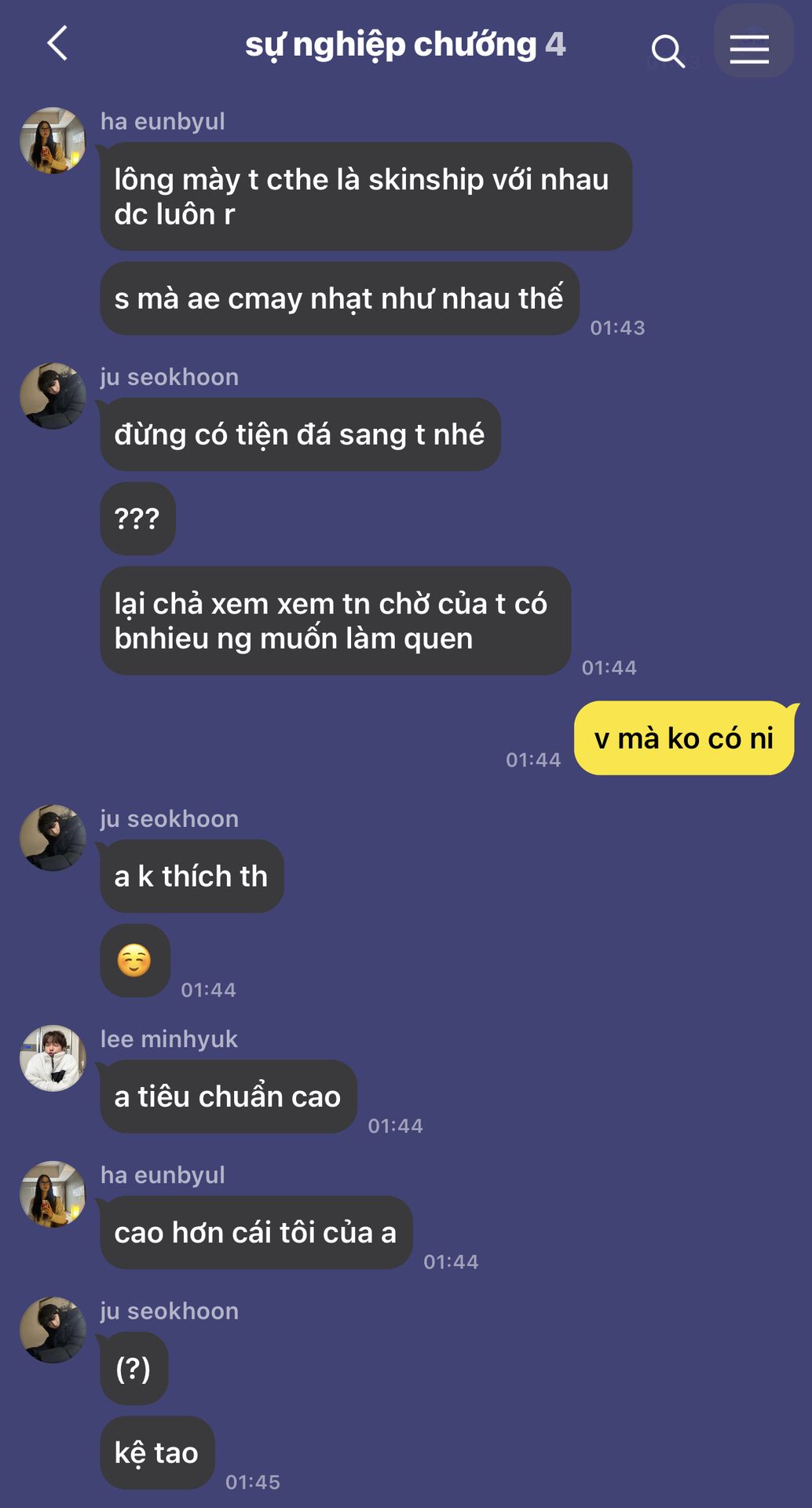Tap the smiling emoji message
The height and width of the screenshot is (1508, 812).
point(135,961)
